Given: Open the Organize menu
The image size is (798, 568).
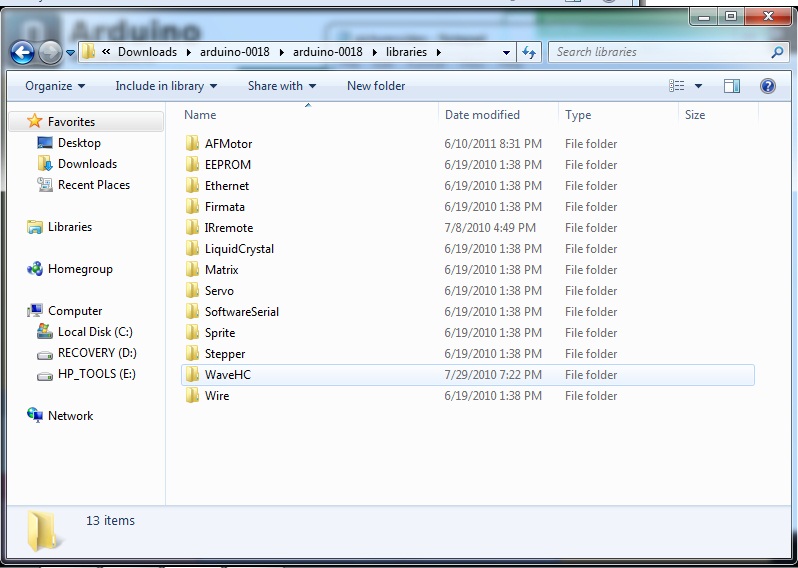Looking at the screenshot, I should 55,86.
